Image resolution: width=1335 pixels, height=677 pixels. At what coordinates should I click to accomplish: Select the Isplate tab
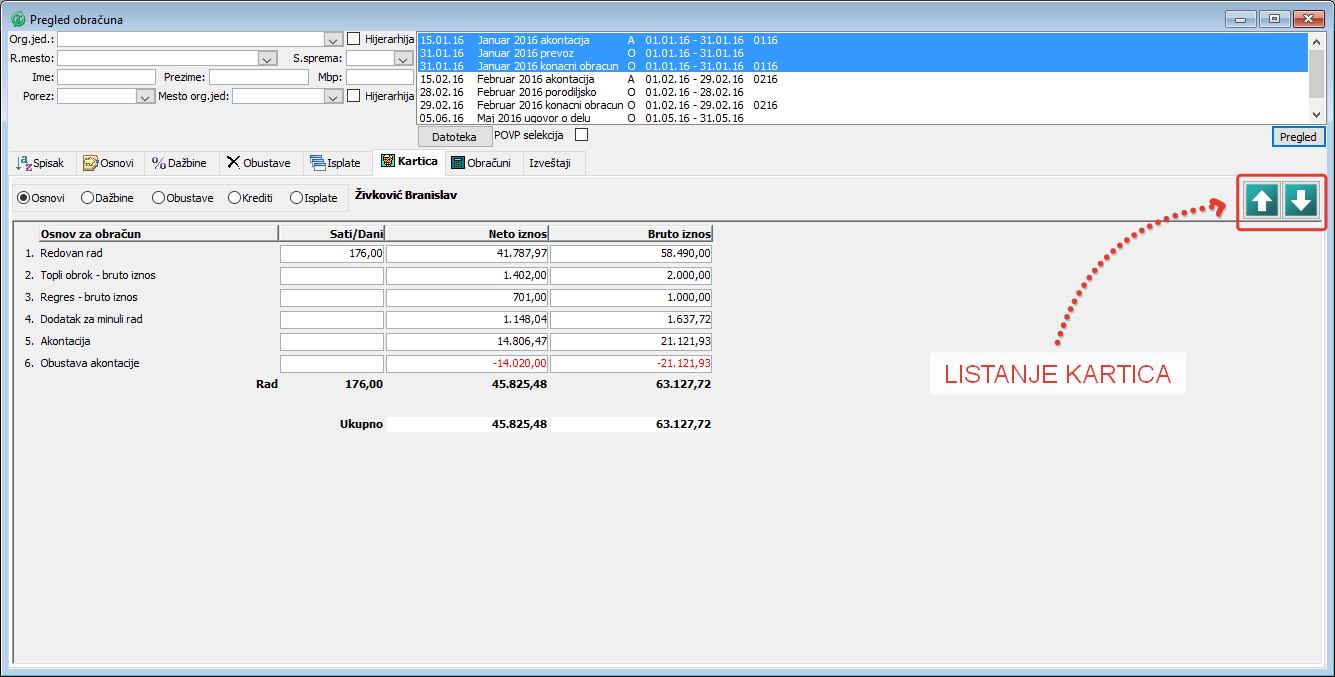click(x=335, y=163)
